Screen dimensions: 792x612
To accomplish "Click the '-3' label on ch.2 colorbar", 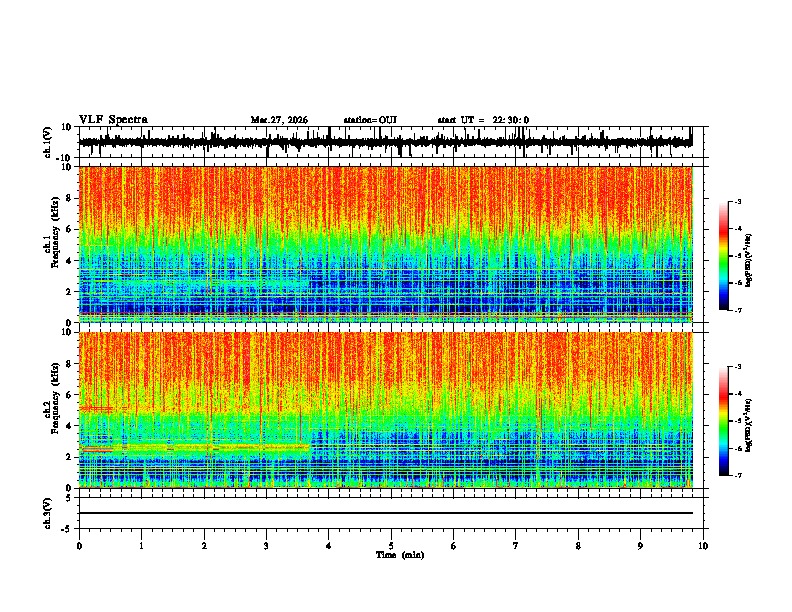I will 738,367.
